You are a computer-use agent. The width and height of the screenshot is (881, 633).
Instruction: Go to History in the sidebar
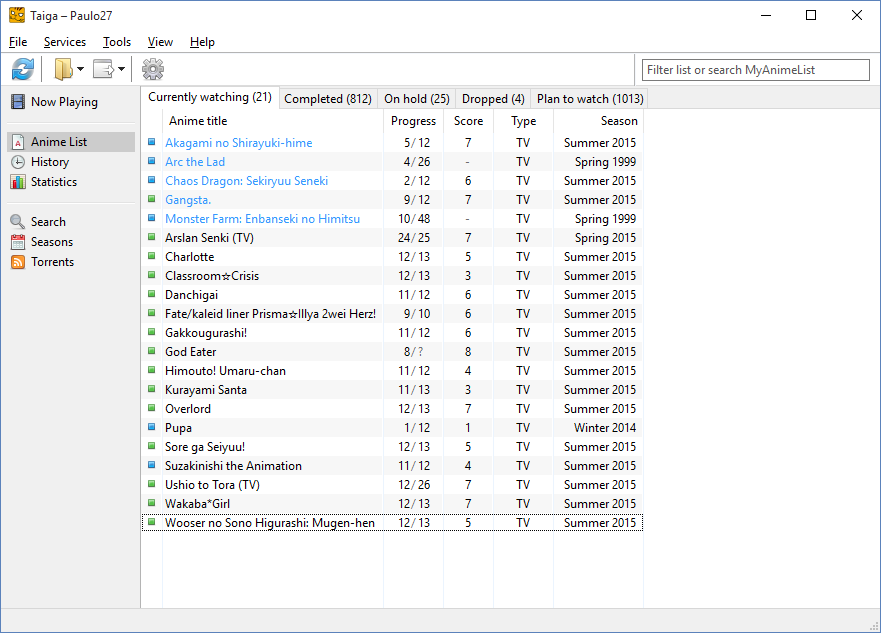point(49,162)
